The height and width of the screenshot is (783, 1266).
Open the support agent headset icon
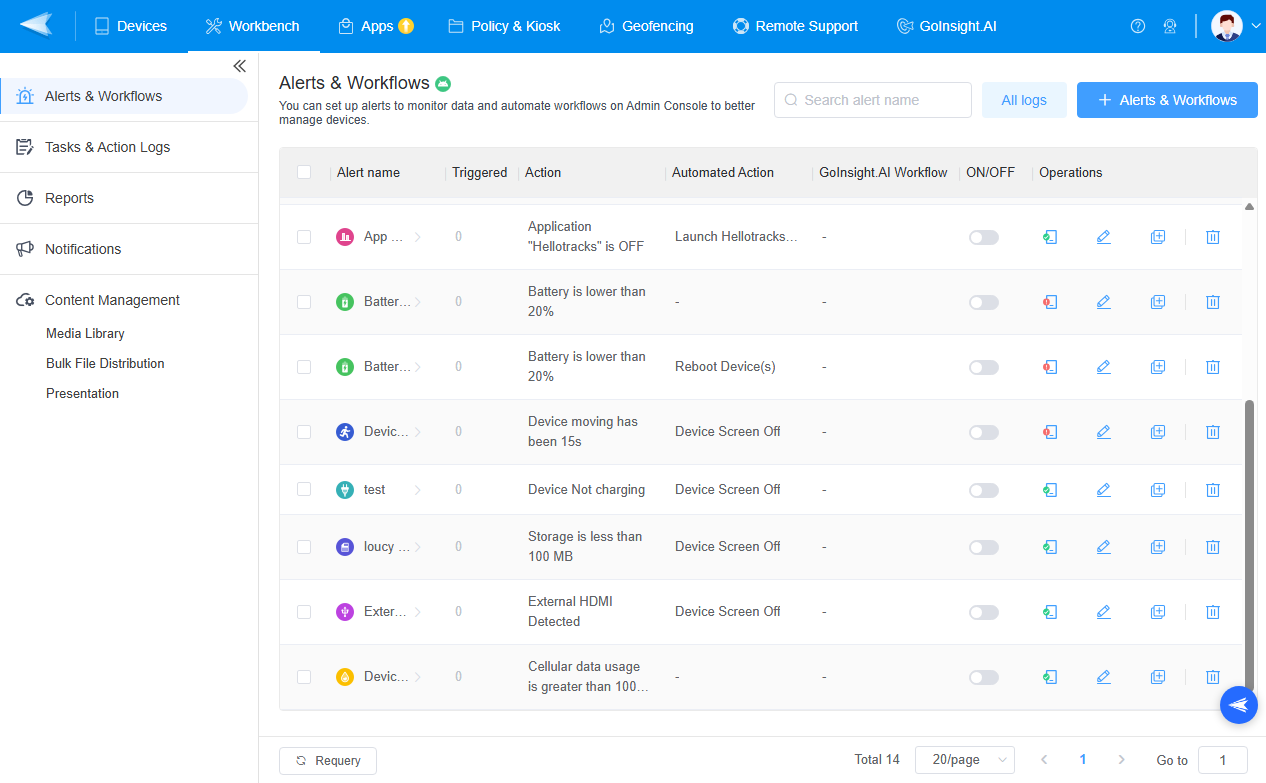(x=1170, y=26)
